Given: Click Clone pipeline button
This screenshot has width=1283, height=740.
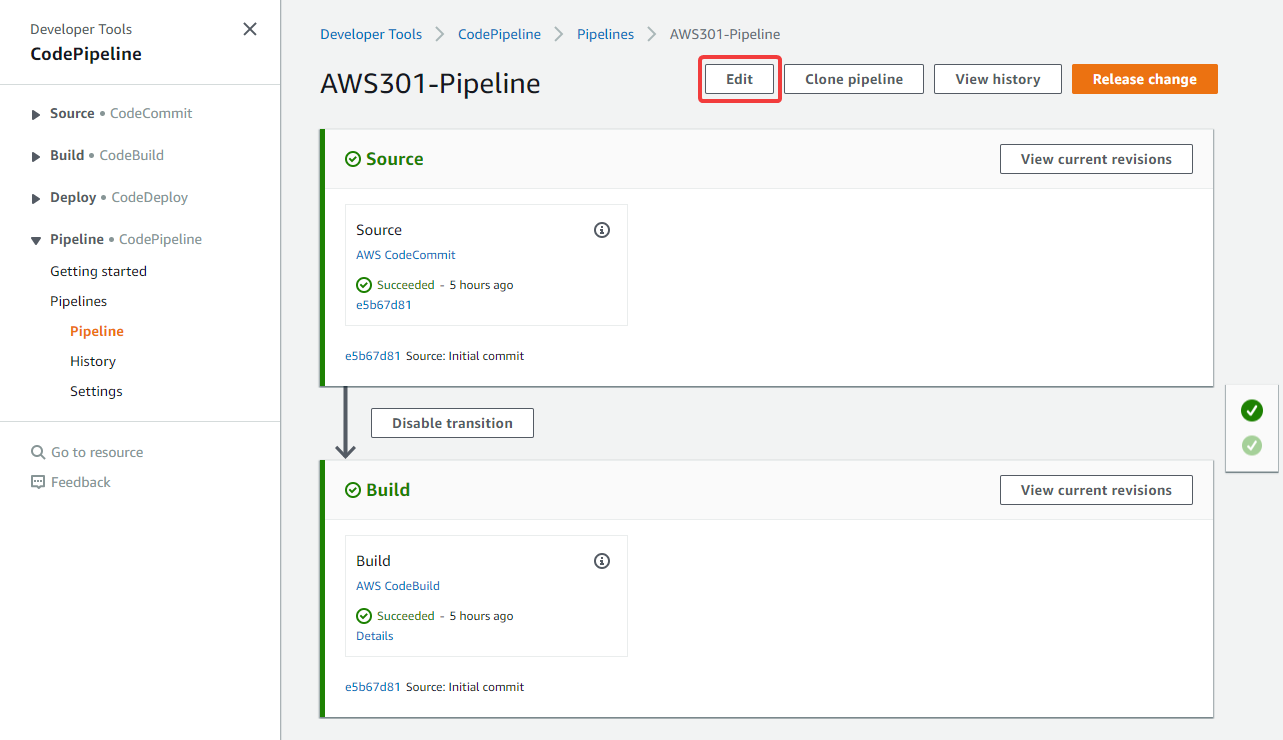Looking at the screenshot, I should pos(854,79).
